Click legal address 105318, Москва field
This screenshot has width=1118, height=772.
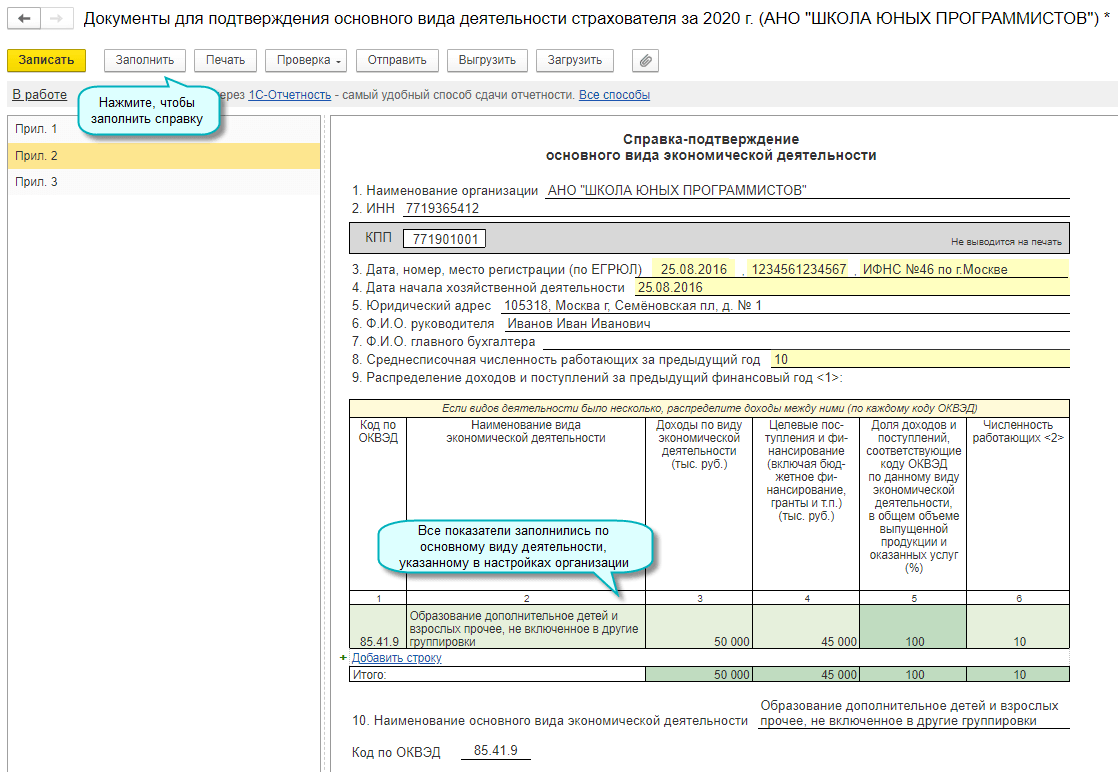pyautogui.click(x=784, y=305)
